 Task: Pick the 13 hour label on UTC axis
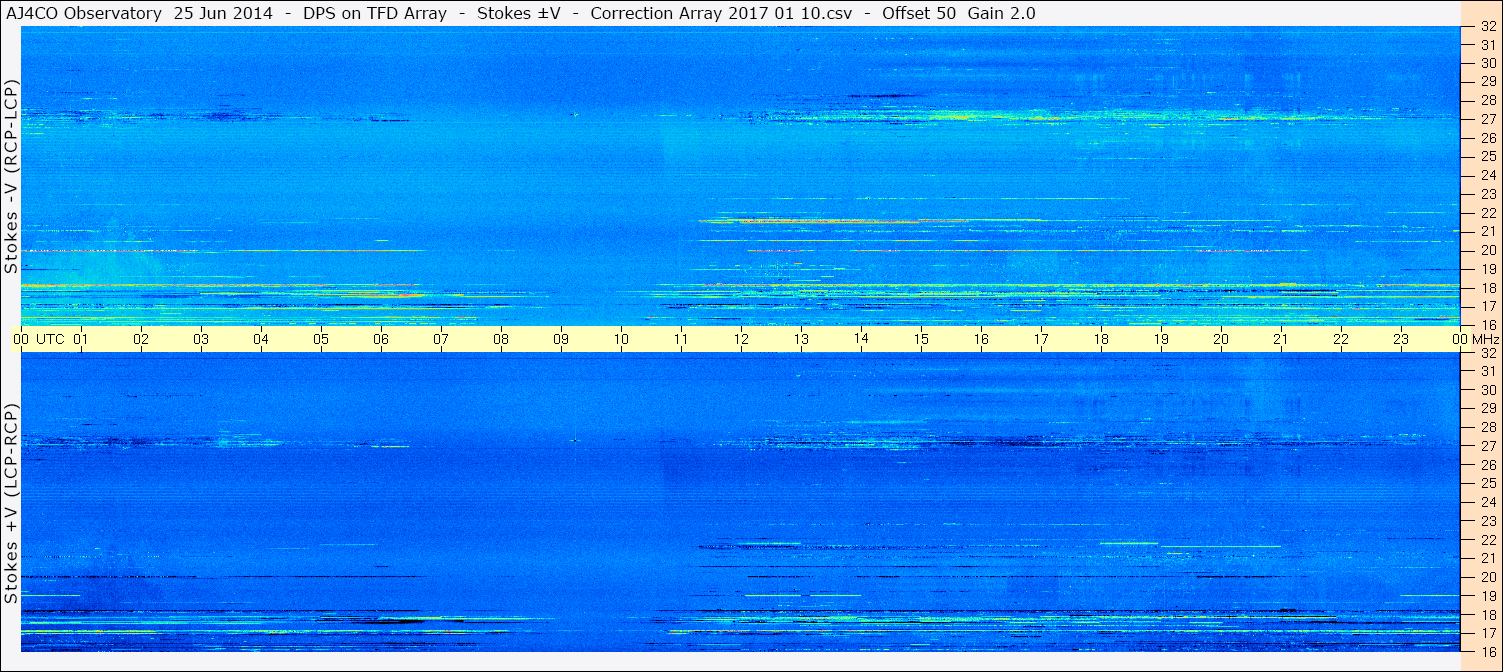[801, 339]
